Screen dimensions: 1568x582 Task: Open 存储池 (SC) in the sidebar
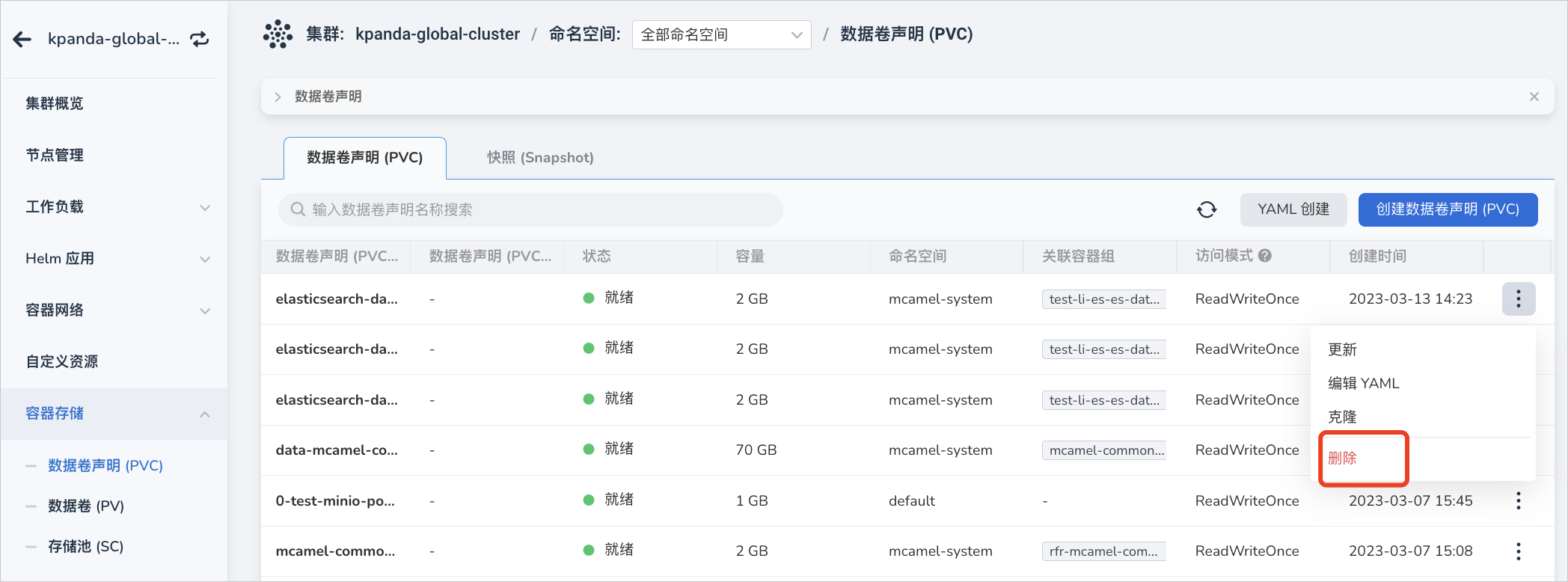[x=86, y=547]
